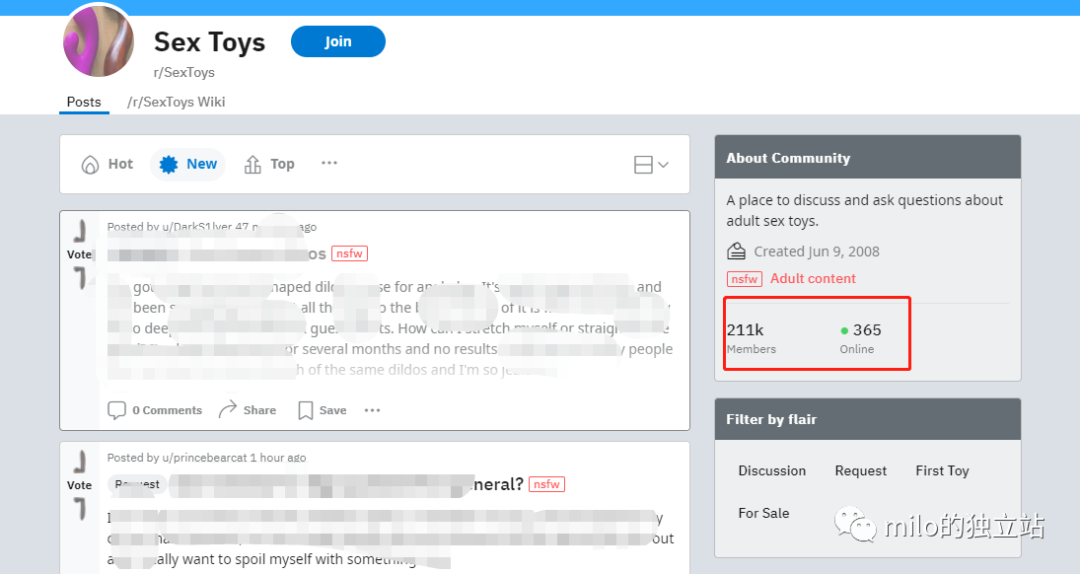
Task: Save the first post with bookmark icon
Action: tap(322, 410)
